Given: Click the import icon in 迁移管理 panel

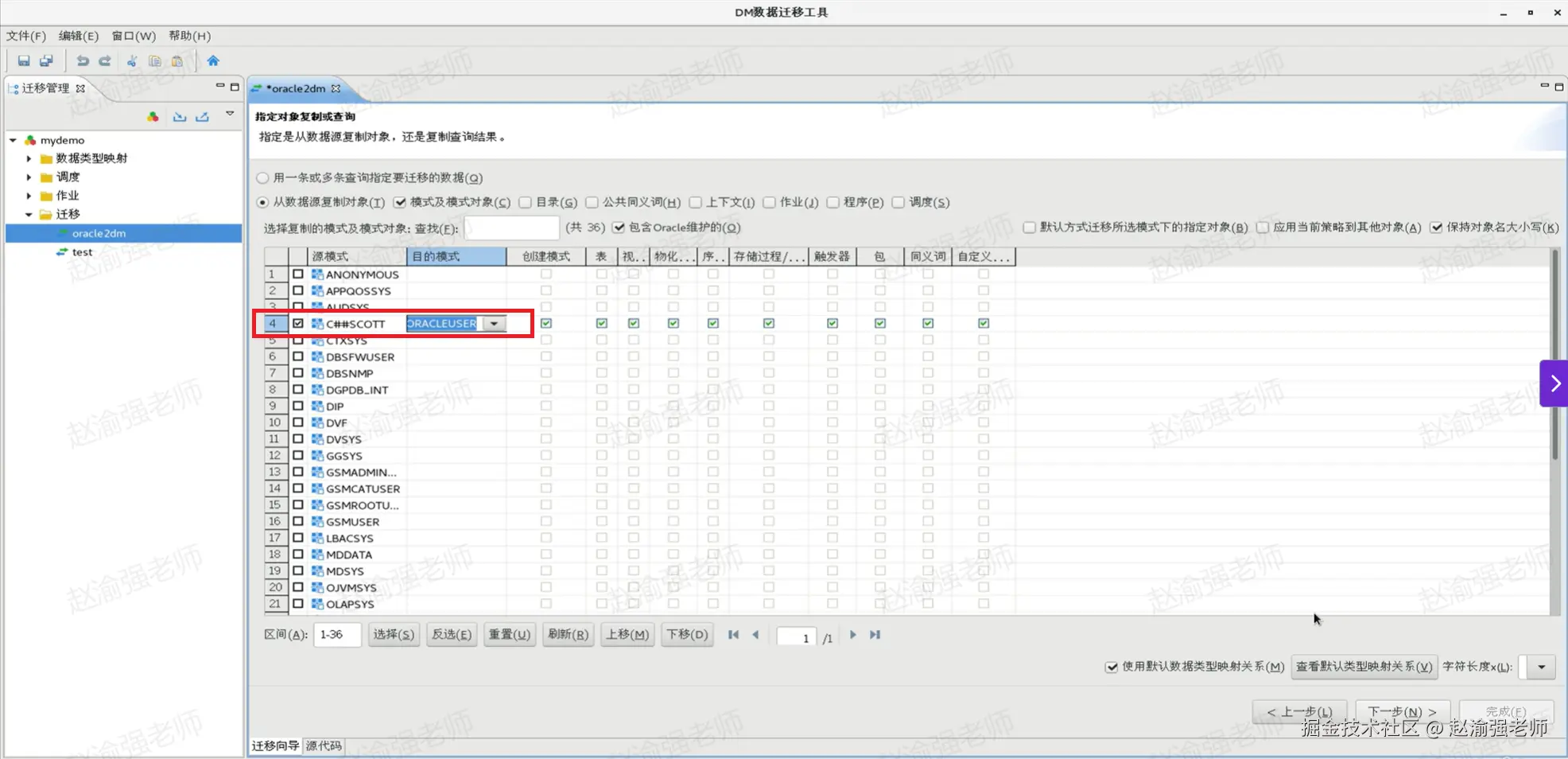Looking at the screenshot, I should pyautogui.click(x=180, y=117).
